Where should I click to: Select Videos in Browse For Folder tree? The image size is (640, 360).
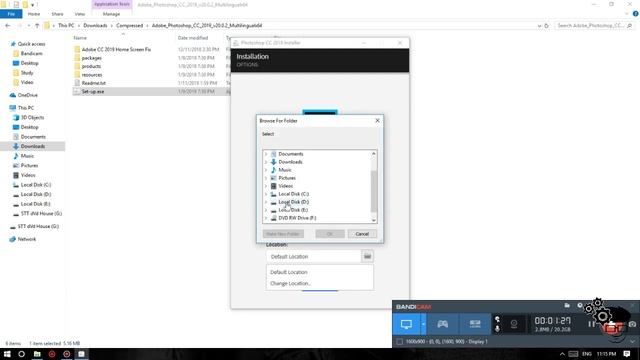286,186
